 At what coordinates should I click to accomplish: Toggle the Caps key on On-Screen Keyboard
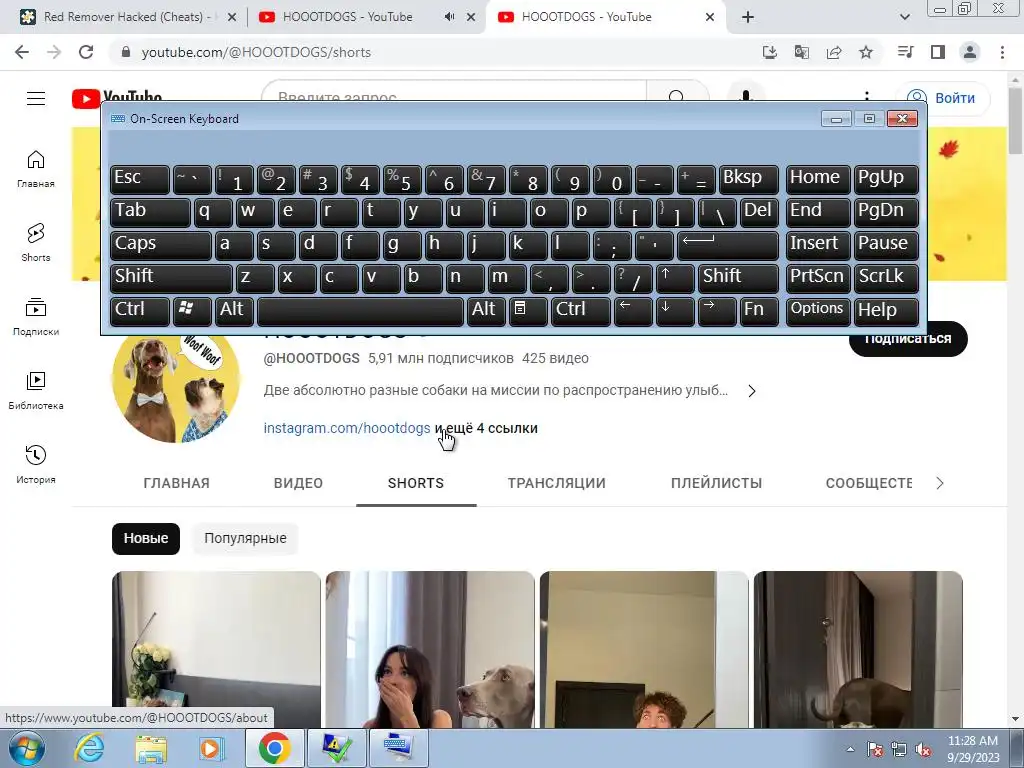(161, 244)
